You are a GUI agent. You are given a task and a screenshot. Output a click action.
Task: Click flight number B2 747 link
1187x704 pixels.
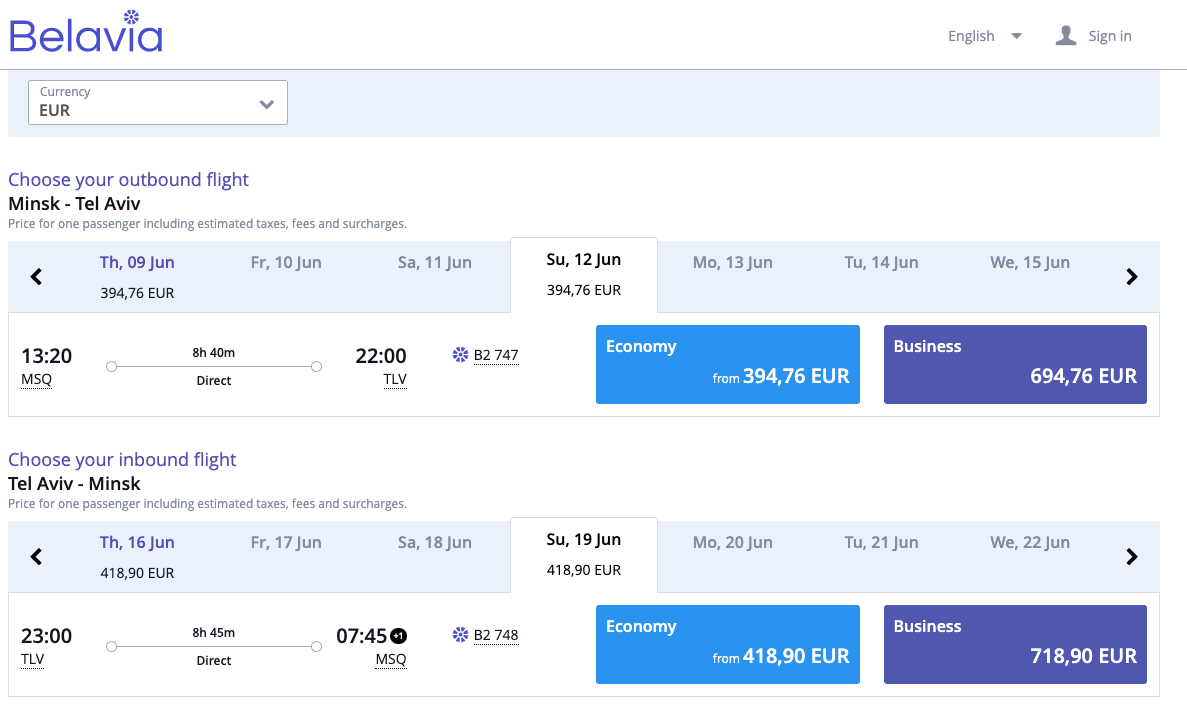pos(496,355)
